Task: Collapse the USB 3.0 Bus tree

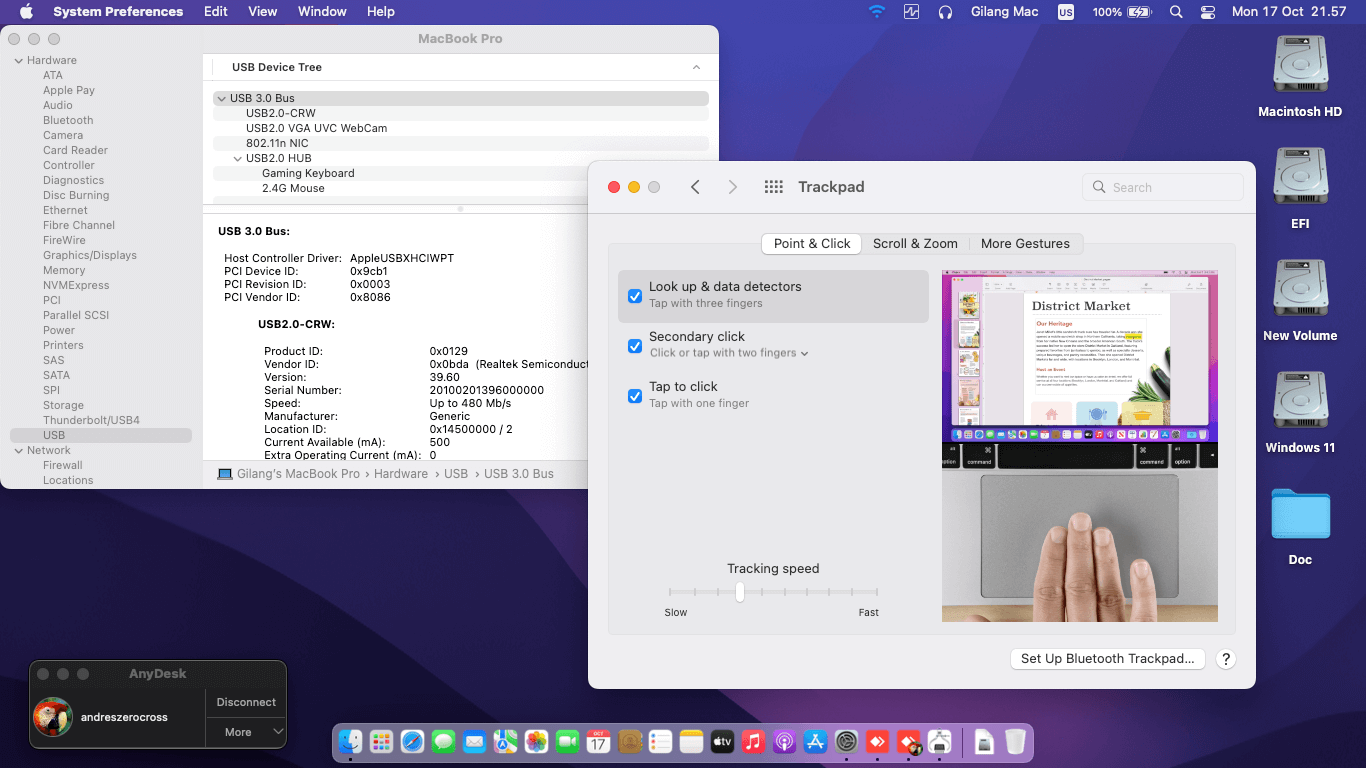Action: (221, 98)
